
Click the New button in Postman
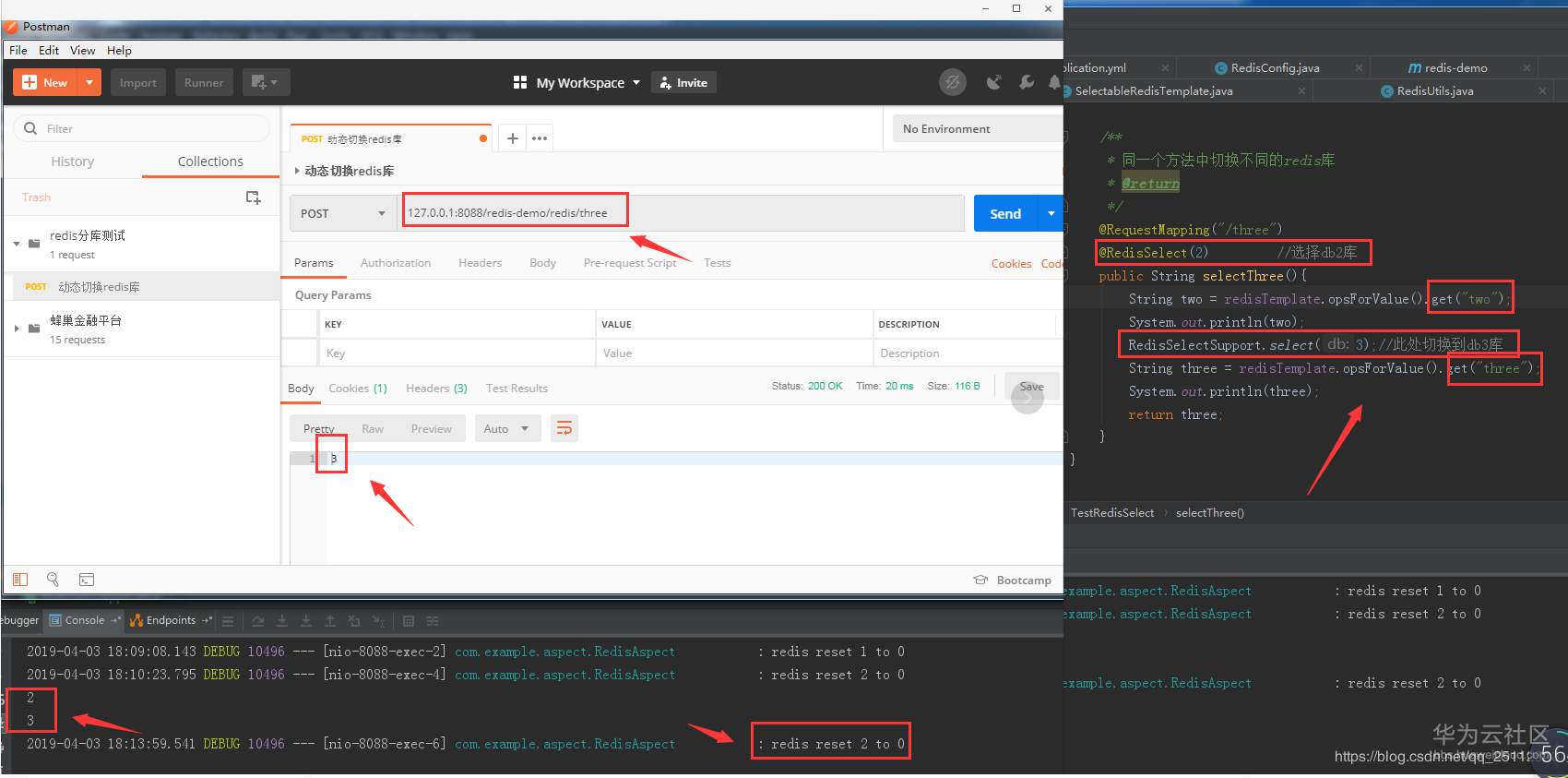tap(45, 82)
